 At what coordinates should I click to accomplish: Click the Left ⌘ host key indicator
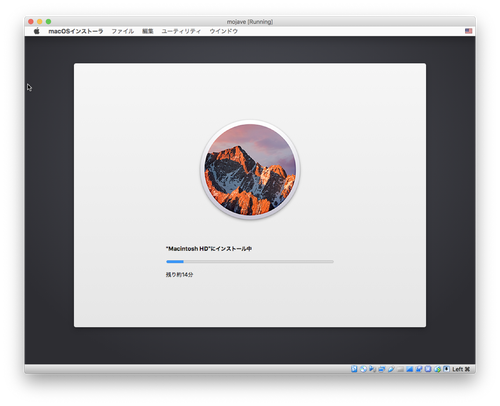[x=461, y=369]
